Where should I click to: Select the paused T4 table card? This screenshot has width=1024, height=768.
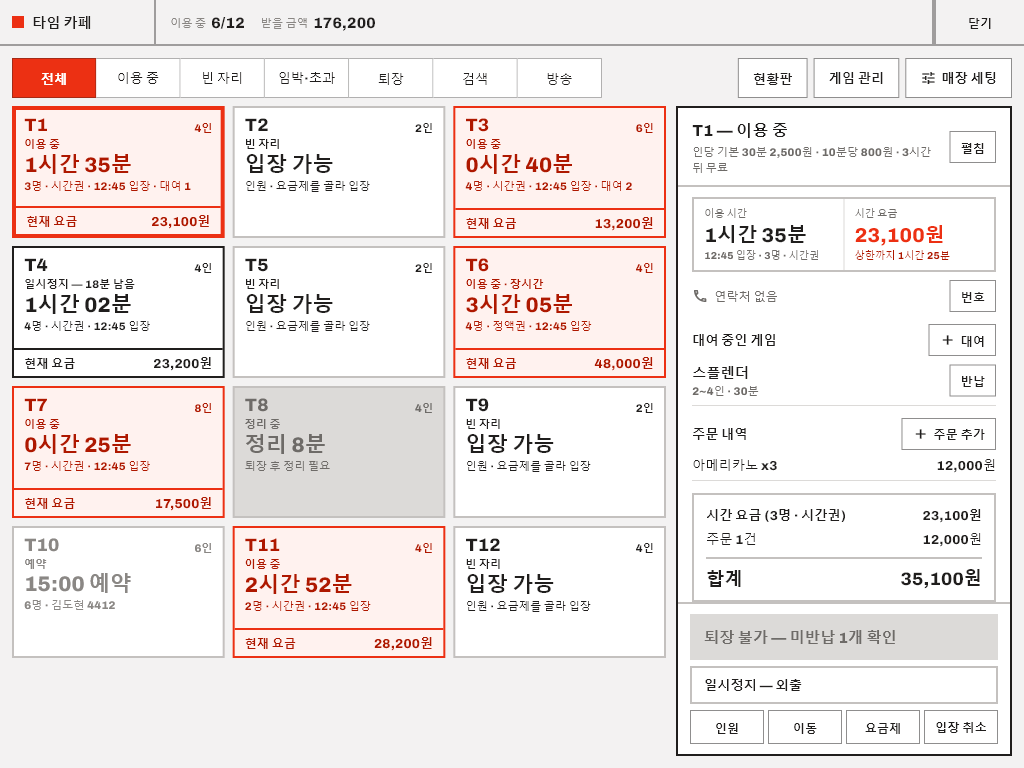click(x=118, y=312)
